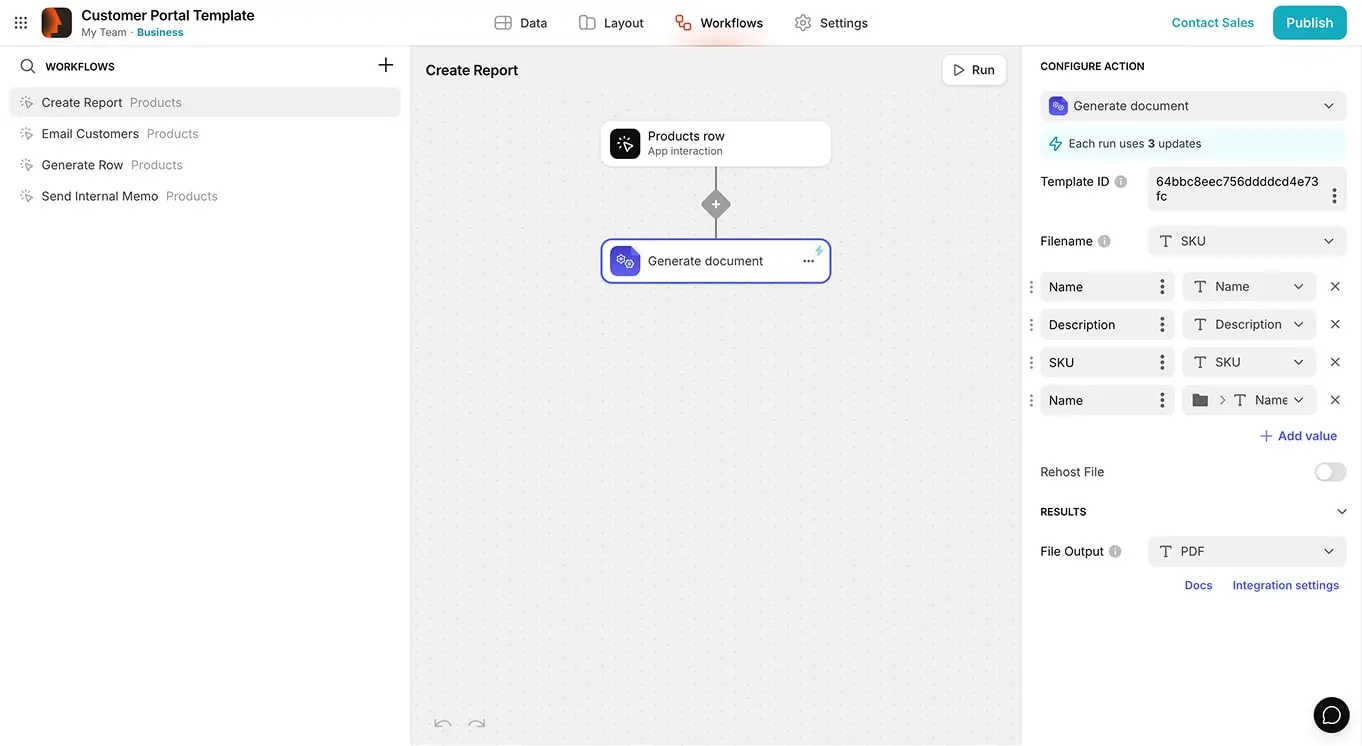Open the Generate document node options menu

point(809,261)
